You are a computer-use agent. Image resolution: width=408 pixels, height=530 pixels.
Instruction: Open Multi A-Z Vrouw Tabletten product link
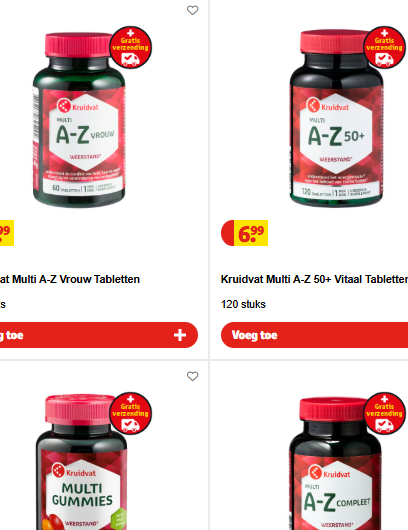pyautogui.click(x=70, y=280)
